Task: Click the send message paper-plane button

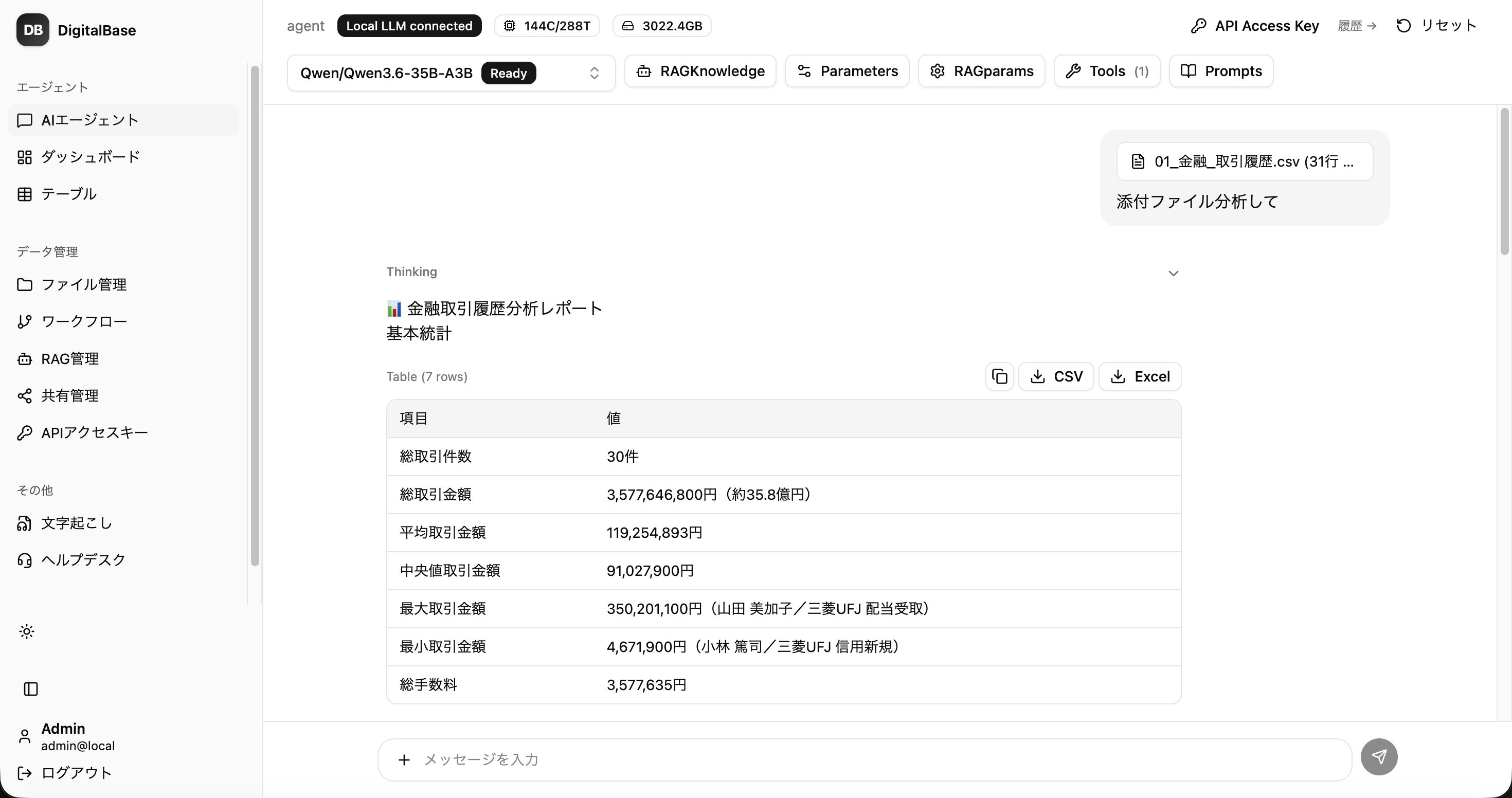Action: [1379, 757]
